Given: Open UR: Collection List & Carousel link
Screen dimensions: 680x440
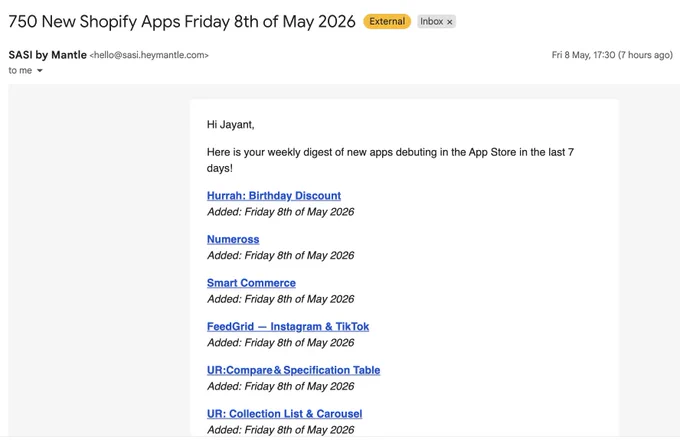Looking at the screenshot, I should click(284, 414).
